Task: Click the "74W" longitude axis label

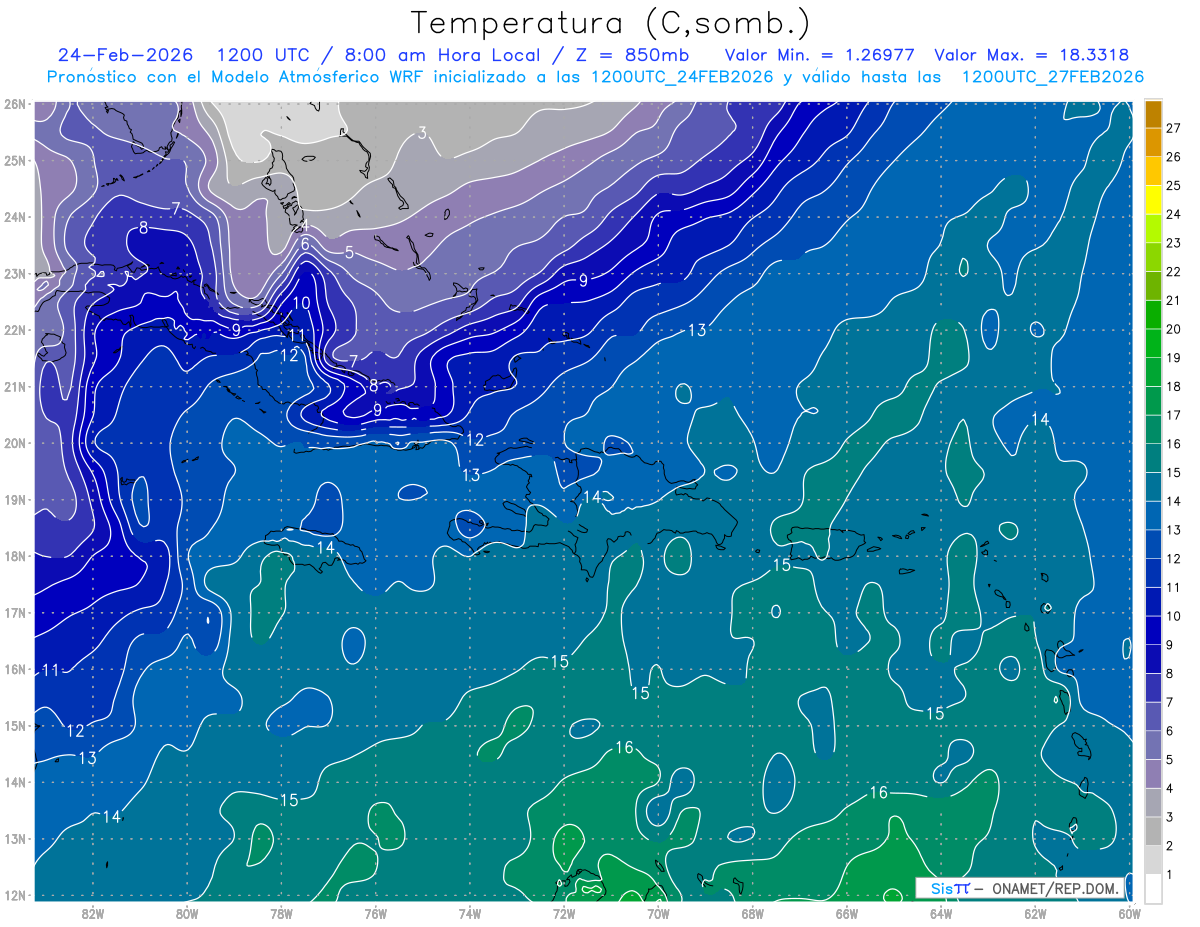Action: pos(469,913)
